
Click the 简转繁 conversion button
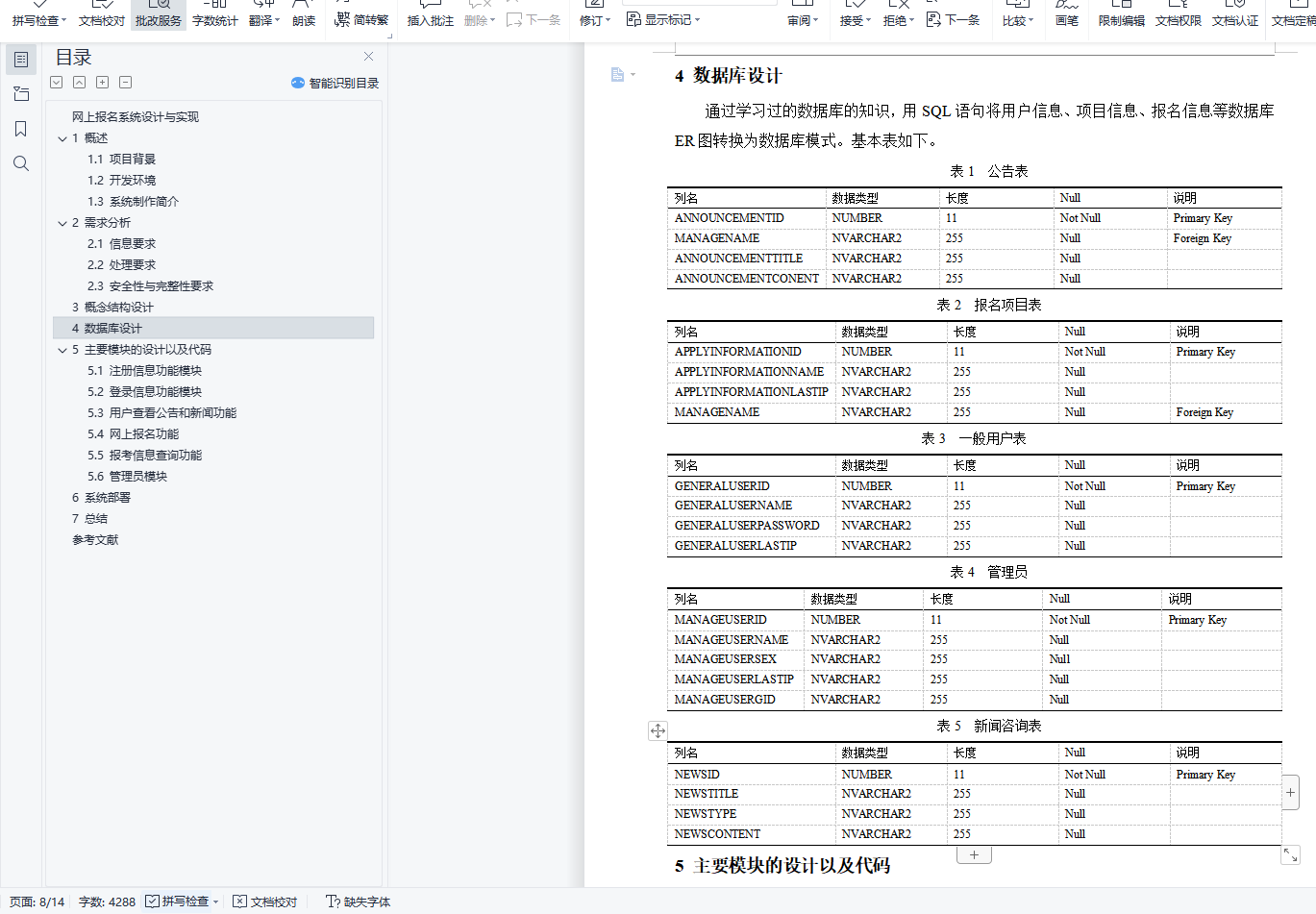361,19
